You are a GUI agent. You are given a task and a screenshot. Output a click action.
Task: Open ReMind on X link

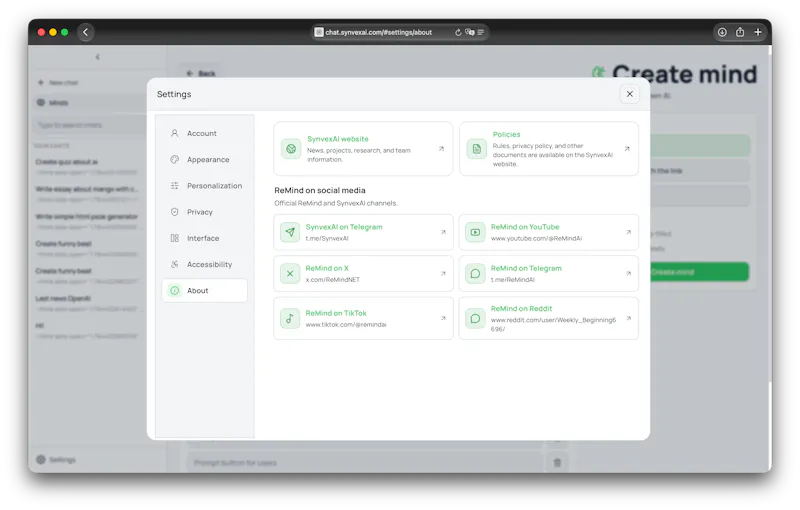pyautogui.click(x=363, y=273)
